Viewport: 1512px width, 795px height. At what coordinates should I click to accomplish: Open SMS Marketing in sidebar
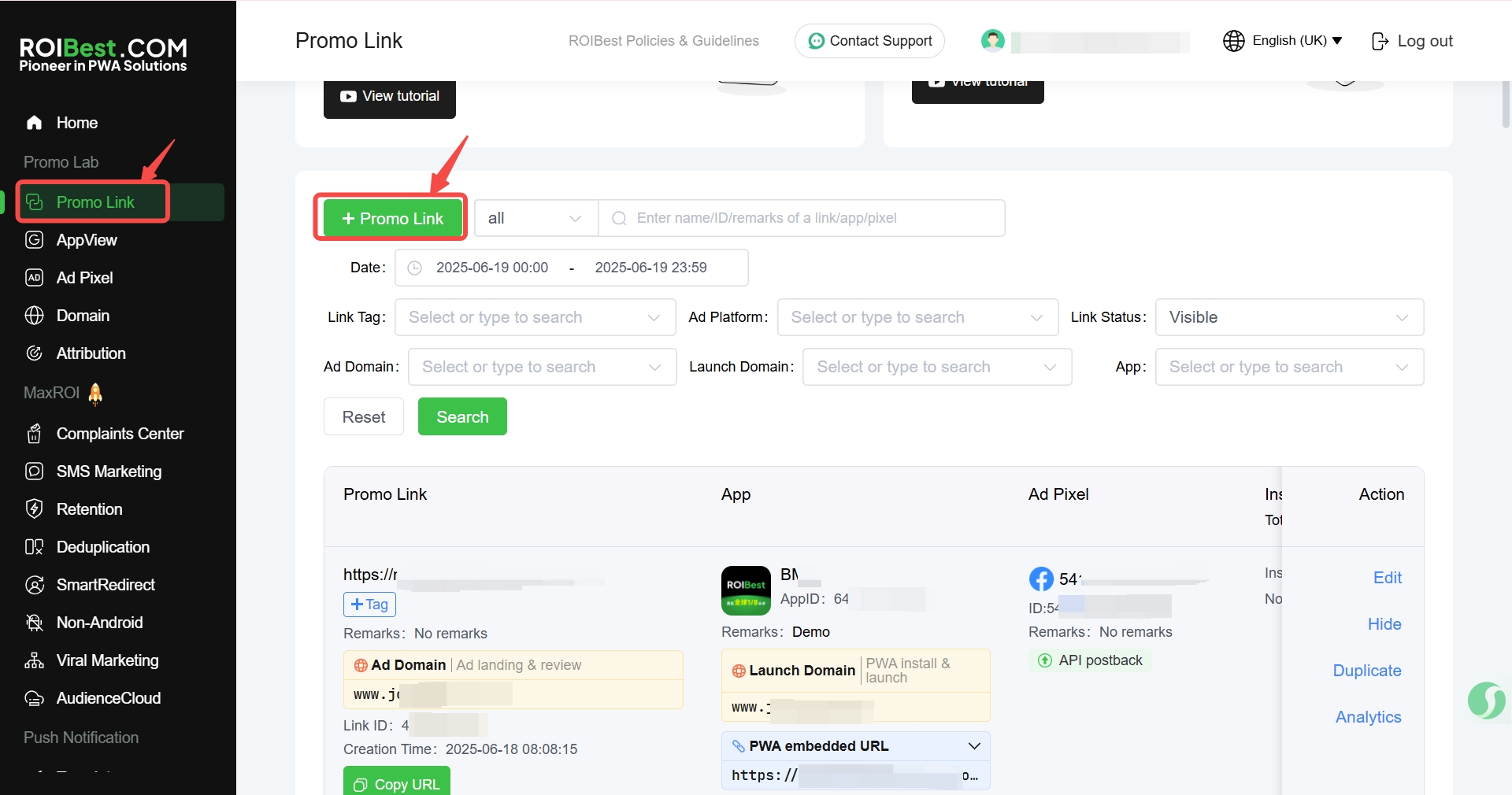109,471
